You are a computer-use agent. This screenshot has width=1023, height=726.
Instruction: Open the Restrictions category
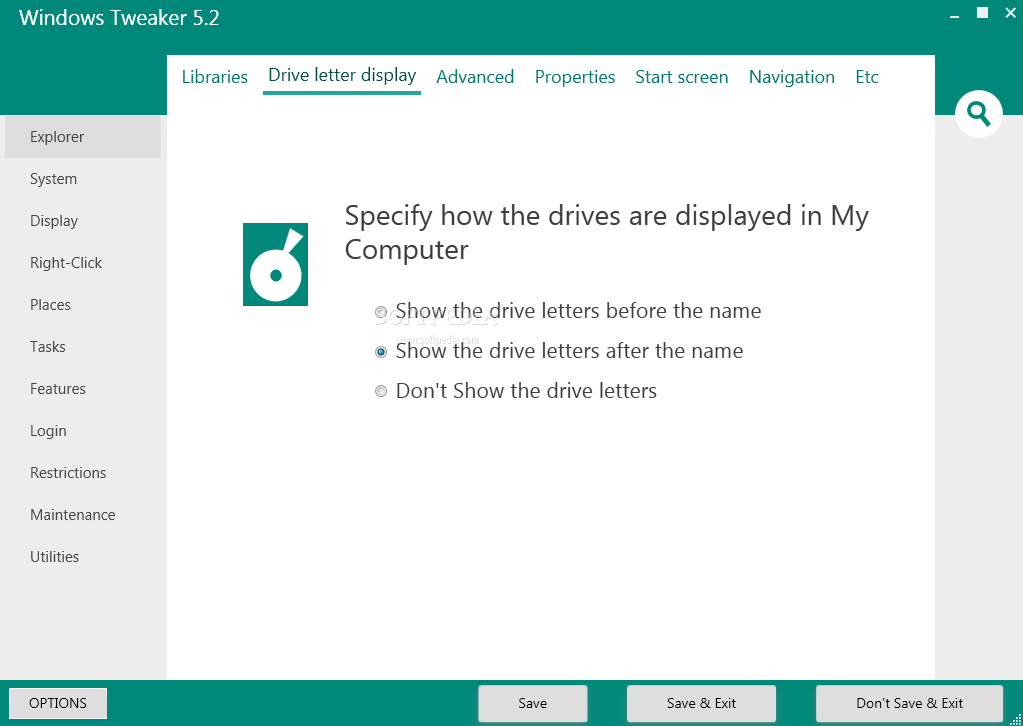(83, 473)
